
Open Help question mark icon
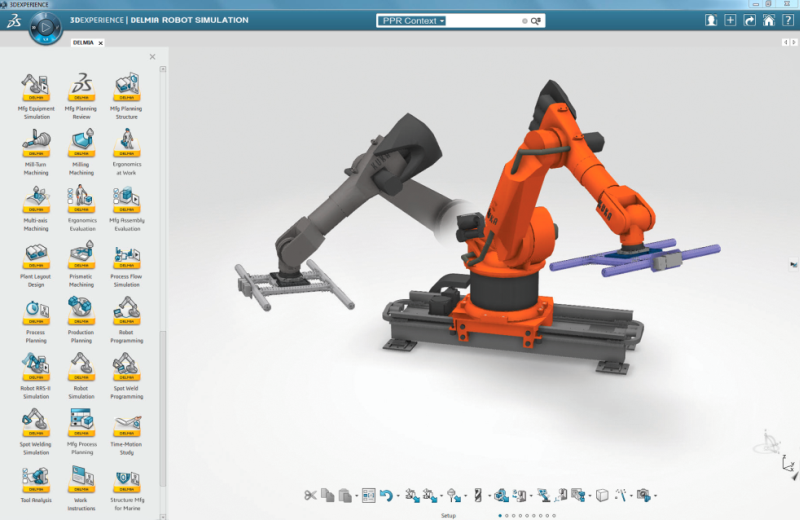[788, 20]
